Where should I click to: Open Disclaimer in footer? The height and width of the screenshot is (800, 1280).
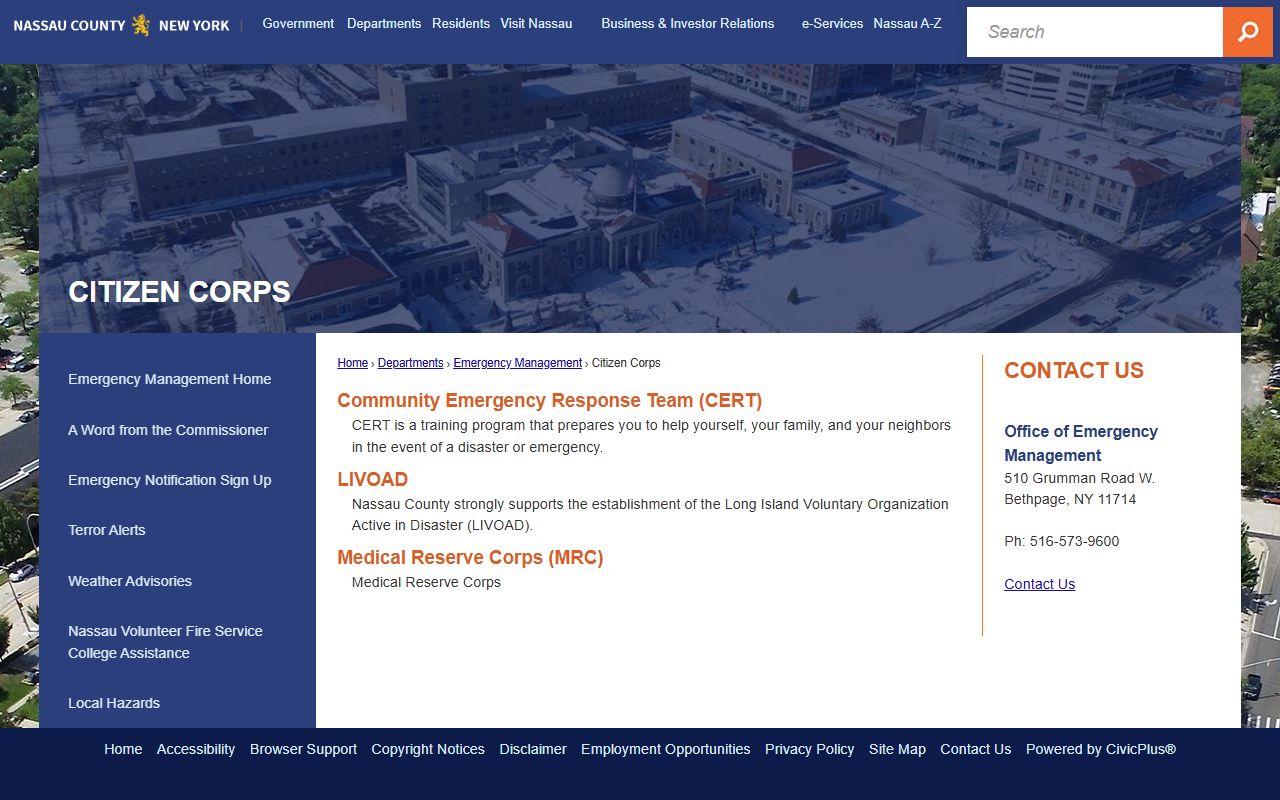(533, 749)
